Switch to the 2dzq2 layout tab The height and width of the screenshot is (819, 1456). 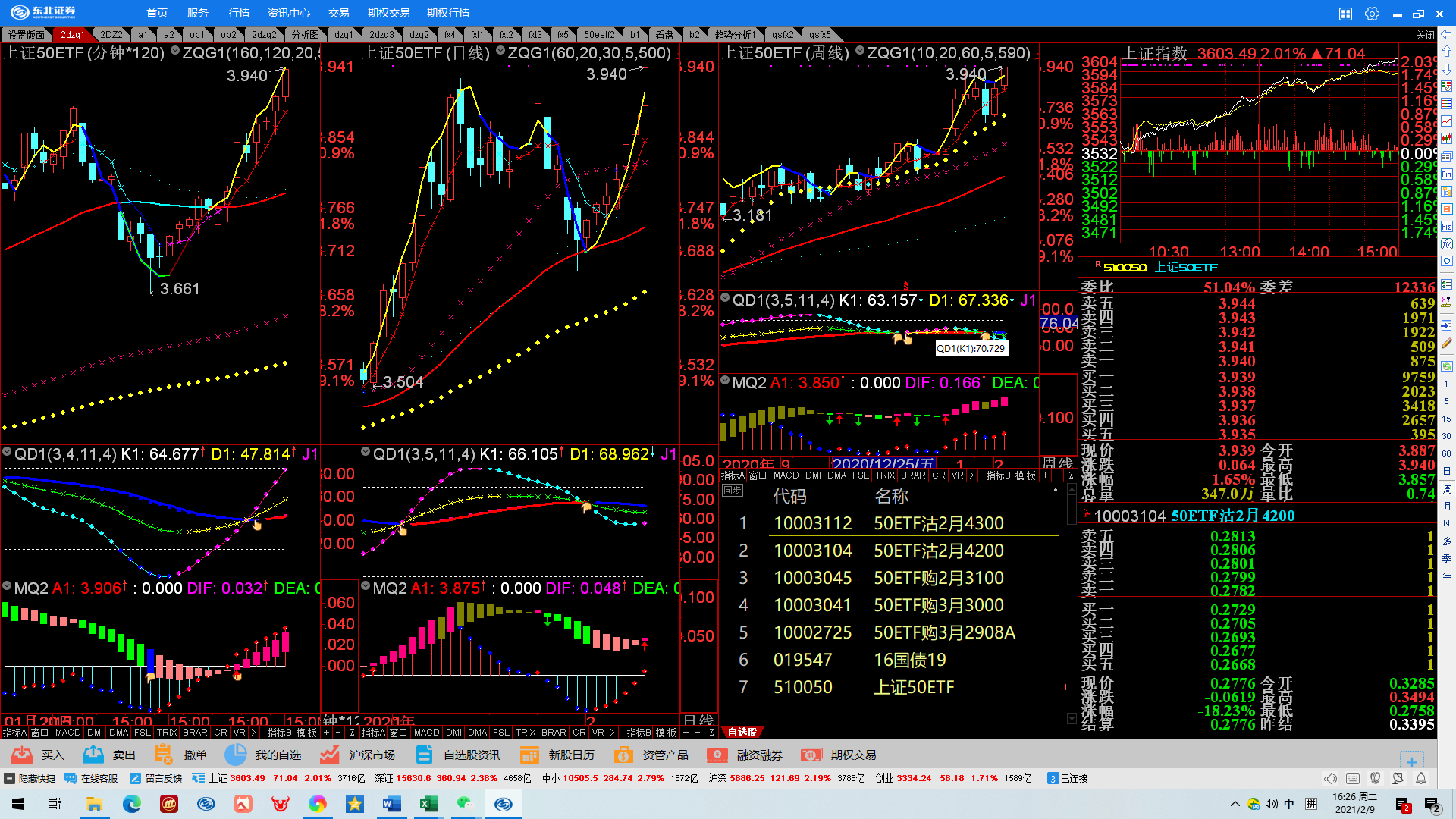(x=264, y=35)
